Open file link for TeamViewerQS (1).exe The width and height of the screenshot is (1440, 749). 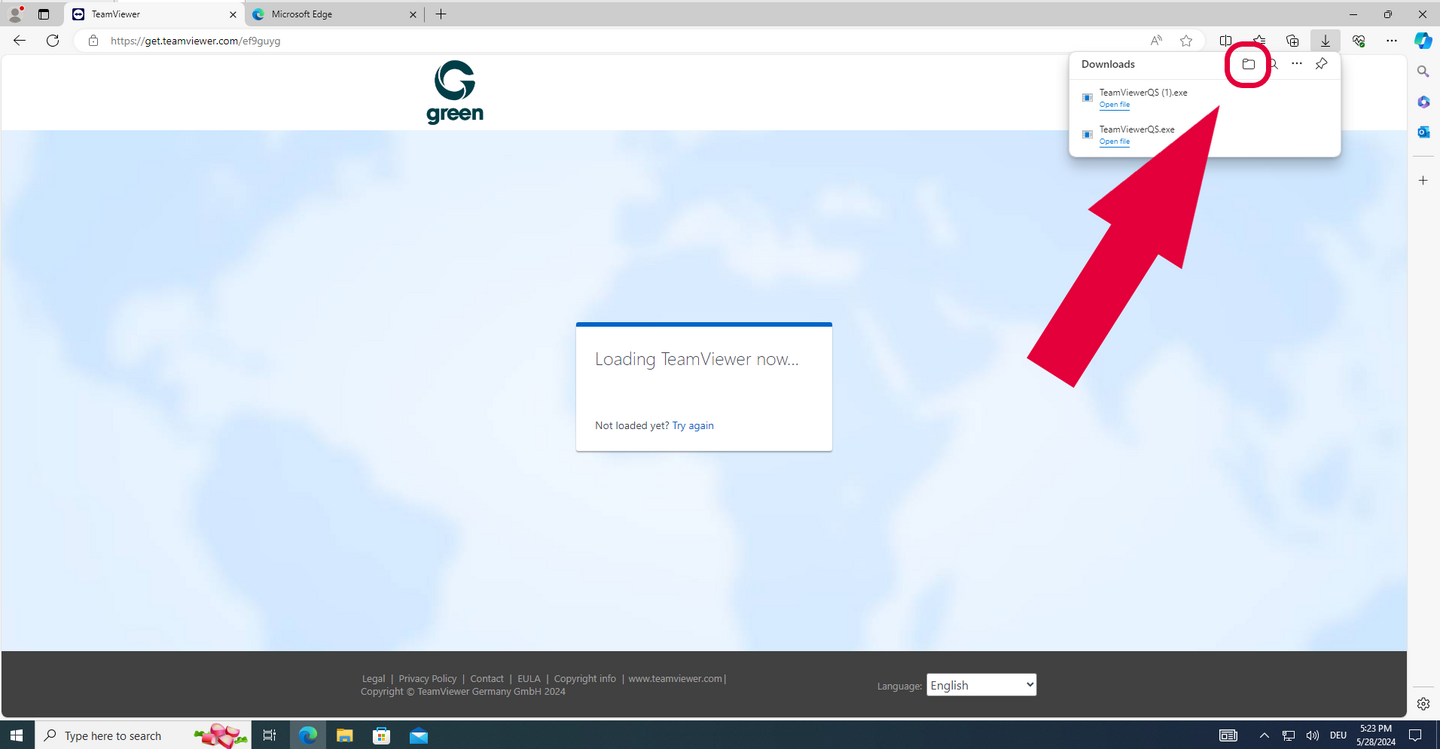point(1114,105)
